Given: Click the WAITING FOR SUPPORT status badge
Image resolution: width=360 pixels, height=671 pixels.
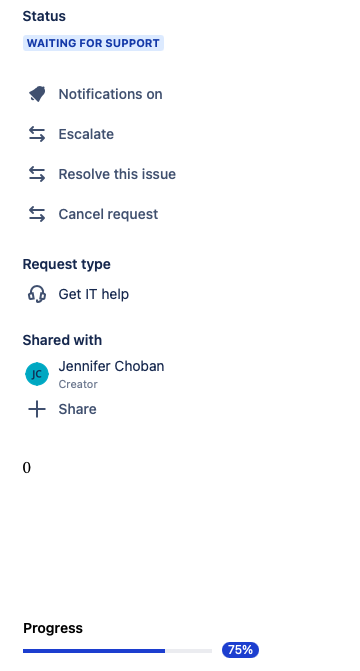Looking at the screenshot, I should pyautogui.click(x=93, y=43).
